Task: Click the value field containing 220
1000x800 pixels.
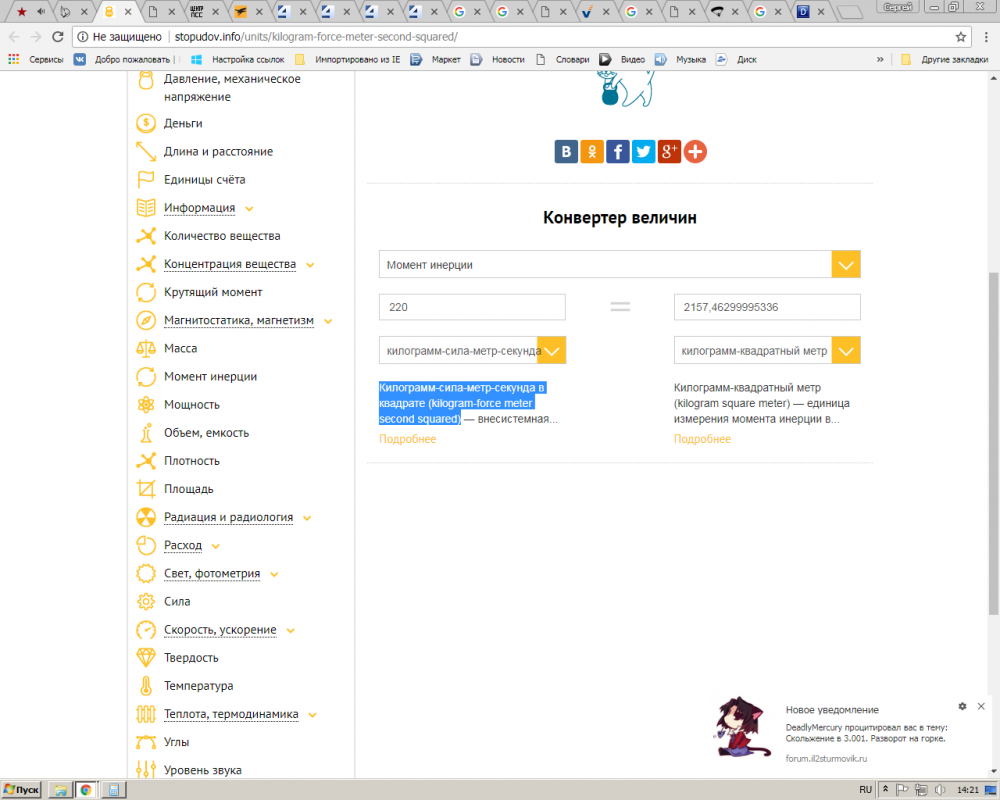Action: [x=471, y=307]
